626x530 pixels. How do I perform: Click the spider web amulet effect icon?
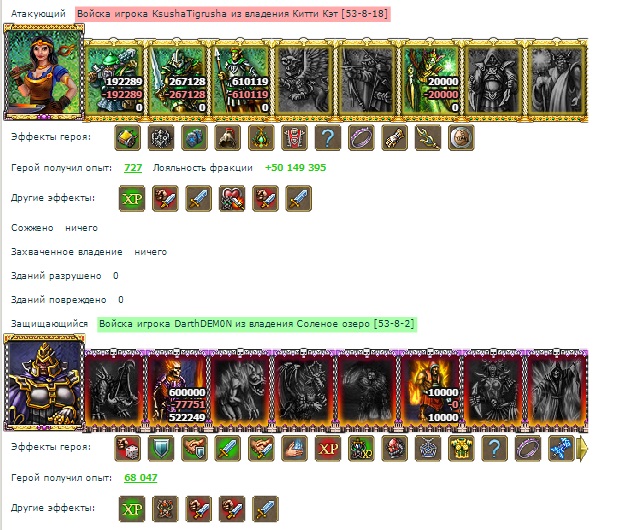428,448
